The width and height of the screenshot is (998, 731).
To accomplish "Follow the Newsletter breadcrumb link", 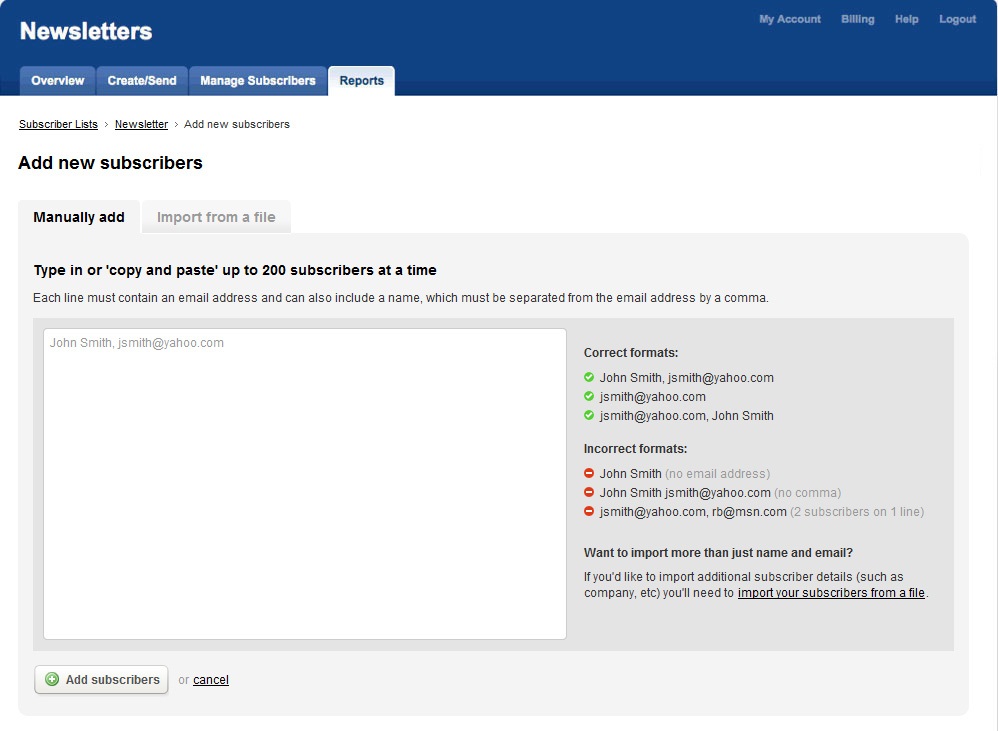I will coord(141,124).
